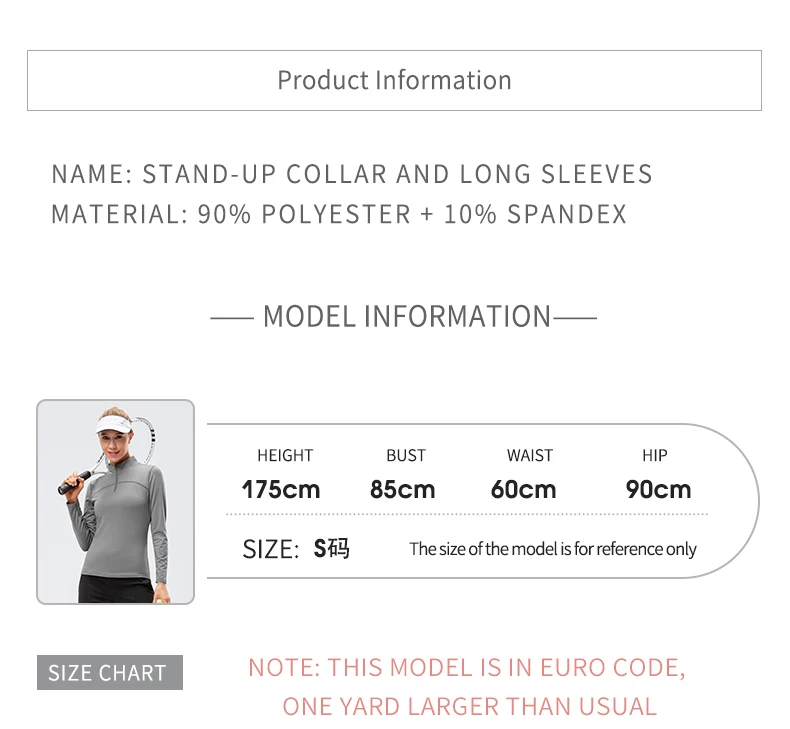Click the S码 size value
The height and width of the screenshot is (729, 790).
pos(331,548)
